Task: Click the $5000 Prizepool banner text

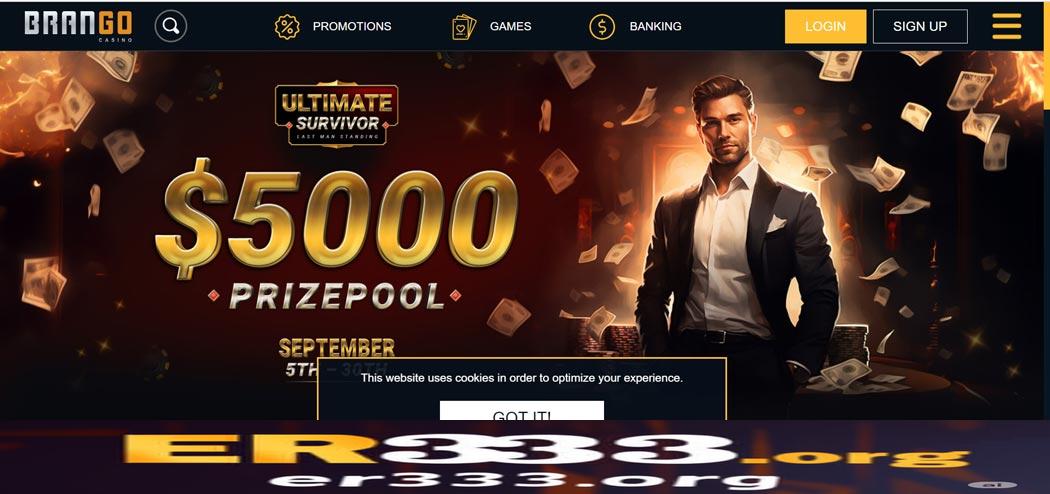Action: tap(336, 236)
